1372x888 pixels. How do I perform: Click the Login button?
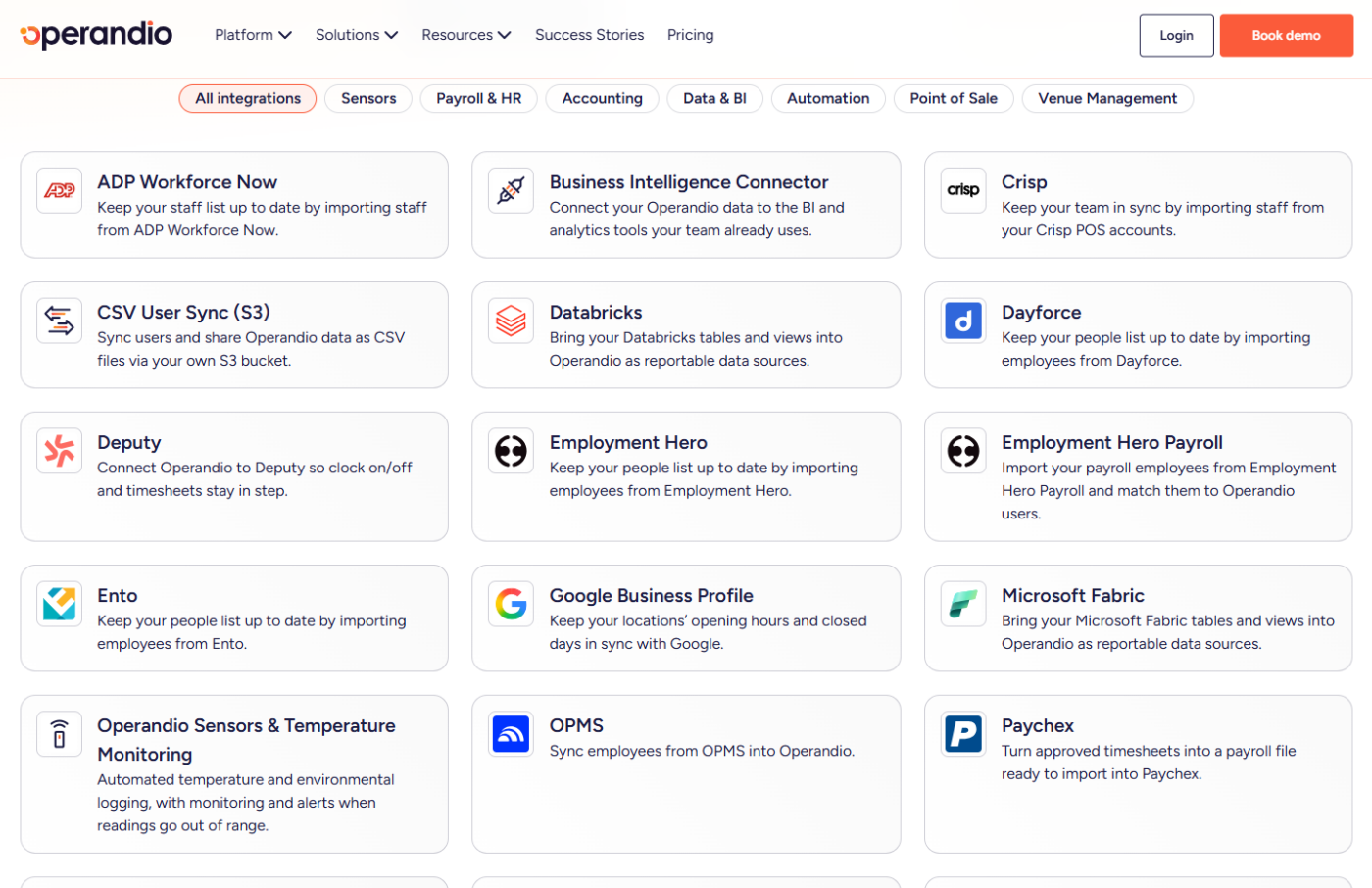1176,35
